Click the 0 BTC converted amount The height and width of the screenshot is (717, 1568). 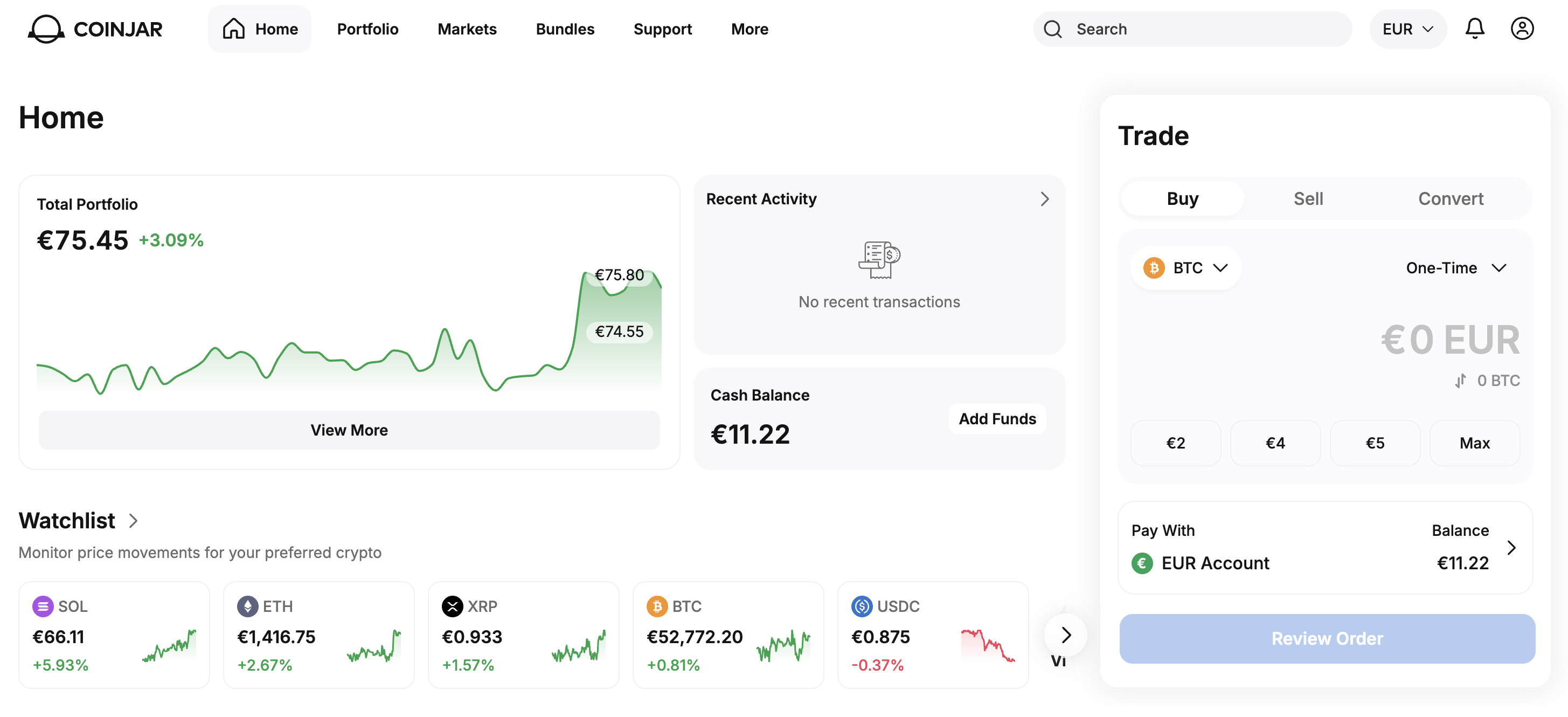coord(1498,381)
